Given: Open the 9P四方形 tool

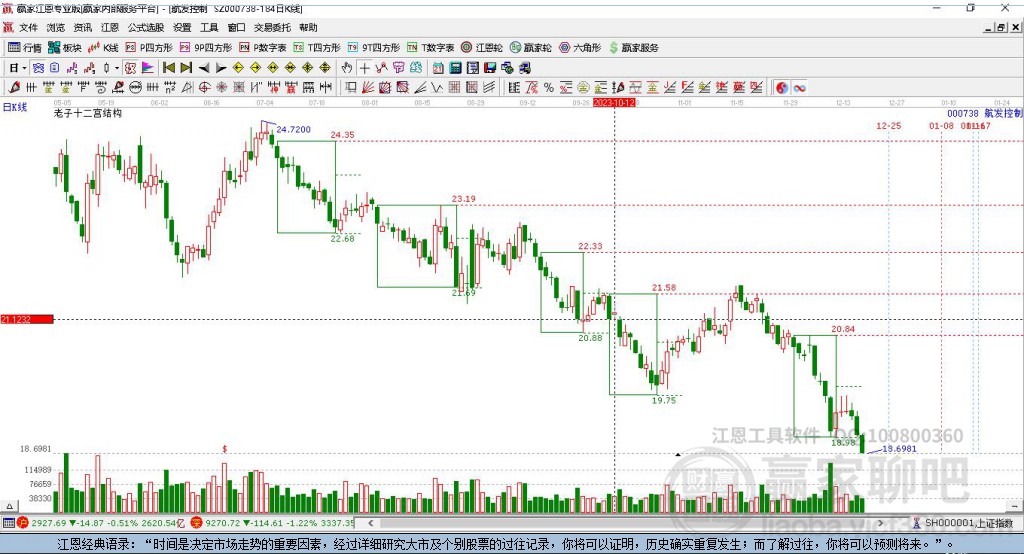Looking at the screenshot, I should coord(206,48).
